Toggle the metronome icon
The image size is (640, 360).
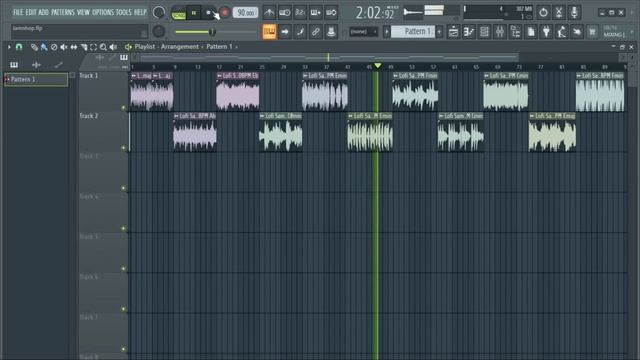pos(269,13)
